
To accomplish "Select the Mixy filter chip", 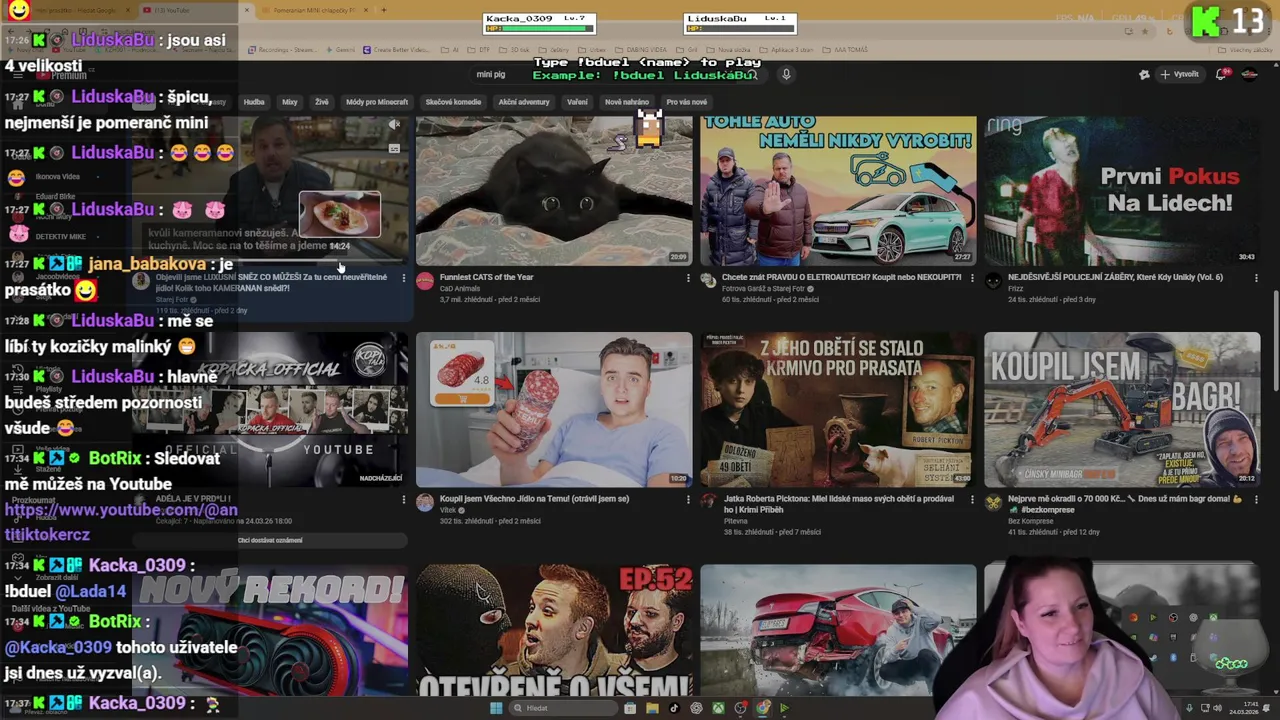I will [x=289, y=102].
